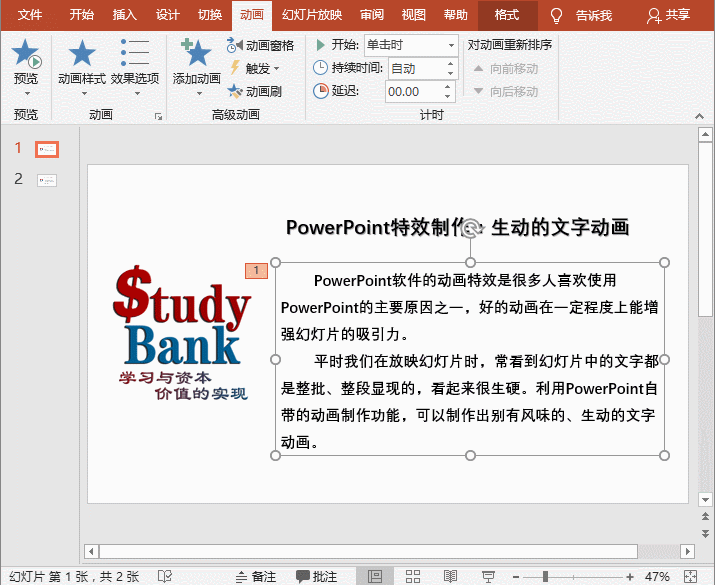This screenshot has width=715, height=585.
Task: Click the Add Animation star icon
Action: tap(196, 53)
